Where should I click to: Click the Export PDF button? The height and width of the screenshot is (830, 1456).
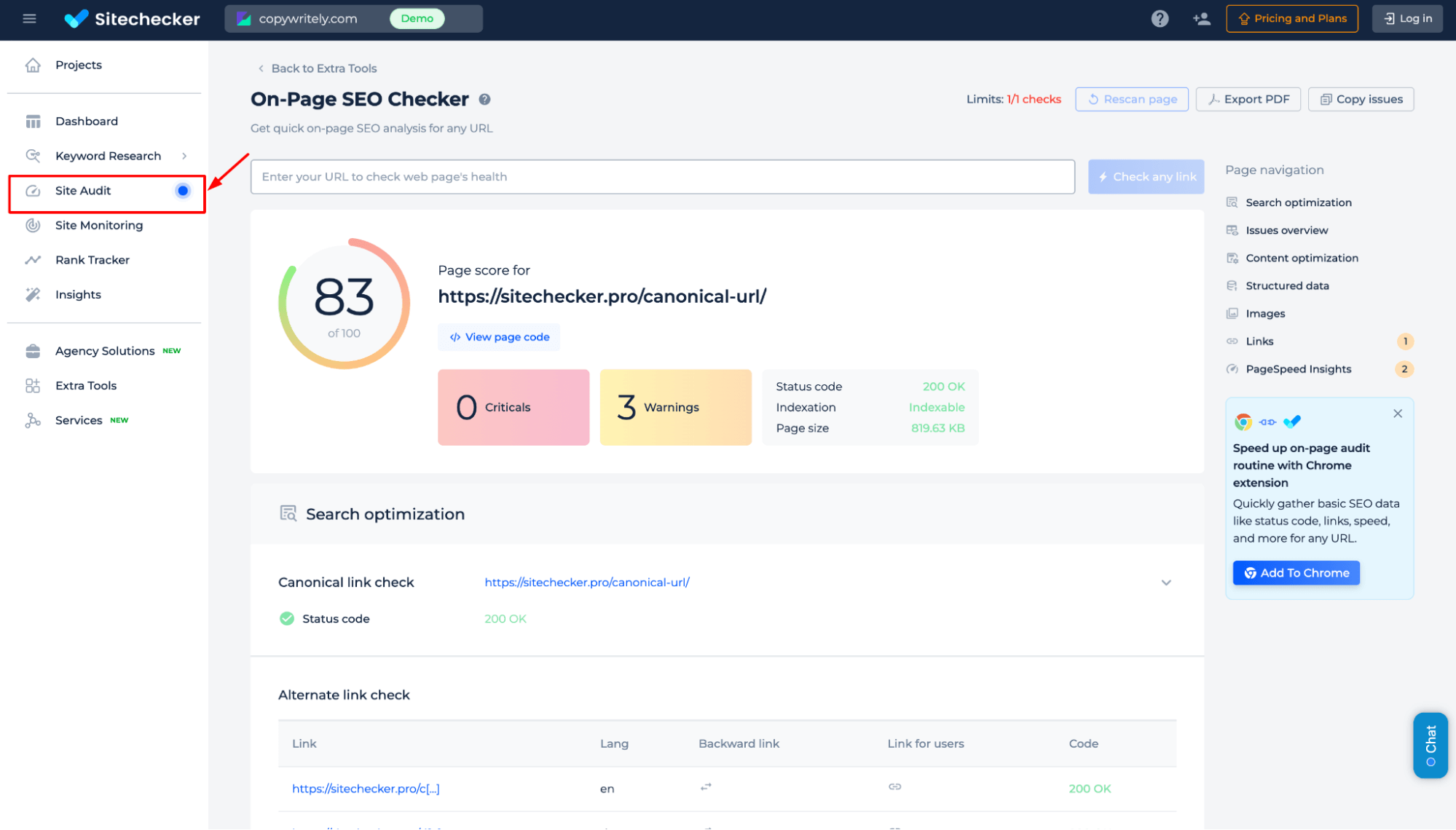[1248, 99]
